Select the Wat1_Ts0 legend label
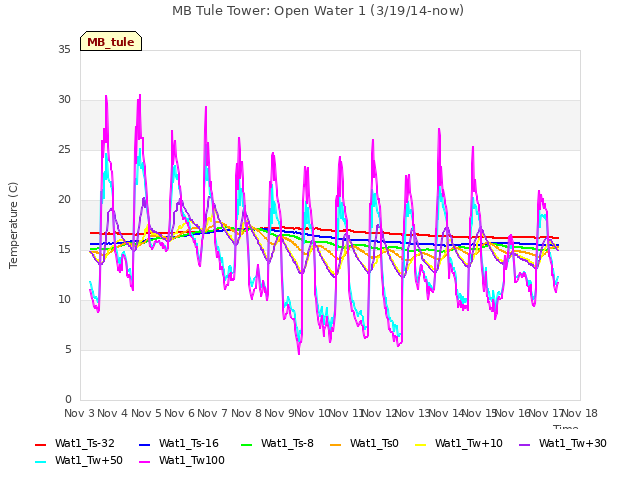Screen dimensions: 640x480 tap(374, 444)
